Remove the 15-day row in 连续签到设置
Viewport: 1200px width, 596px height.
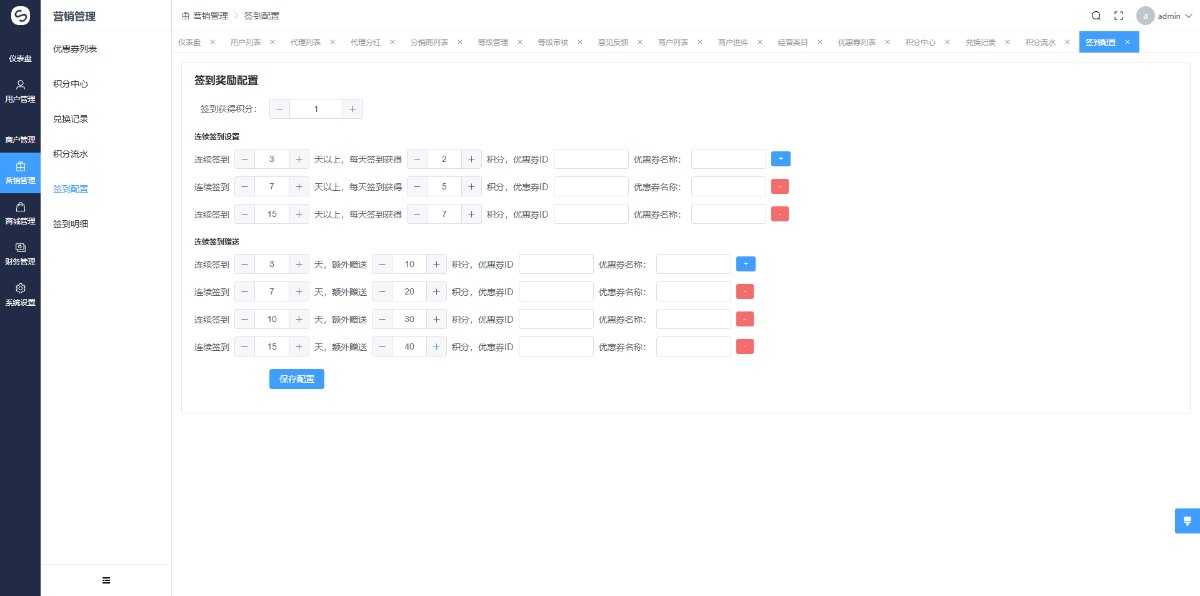[780, 213]
